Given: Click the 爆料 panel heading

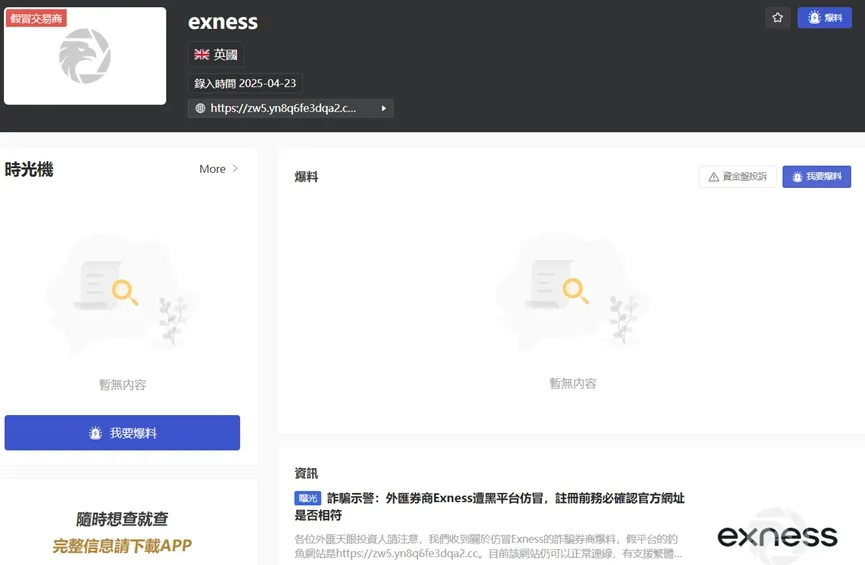Looking at the screenshot, I should pos(306,177).
